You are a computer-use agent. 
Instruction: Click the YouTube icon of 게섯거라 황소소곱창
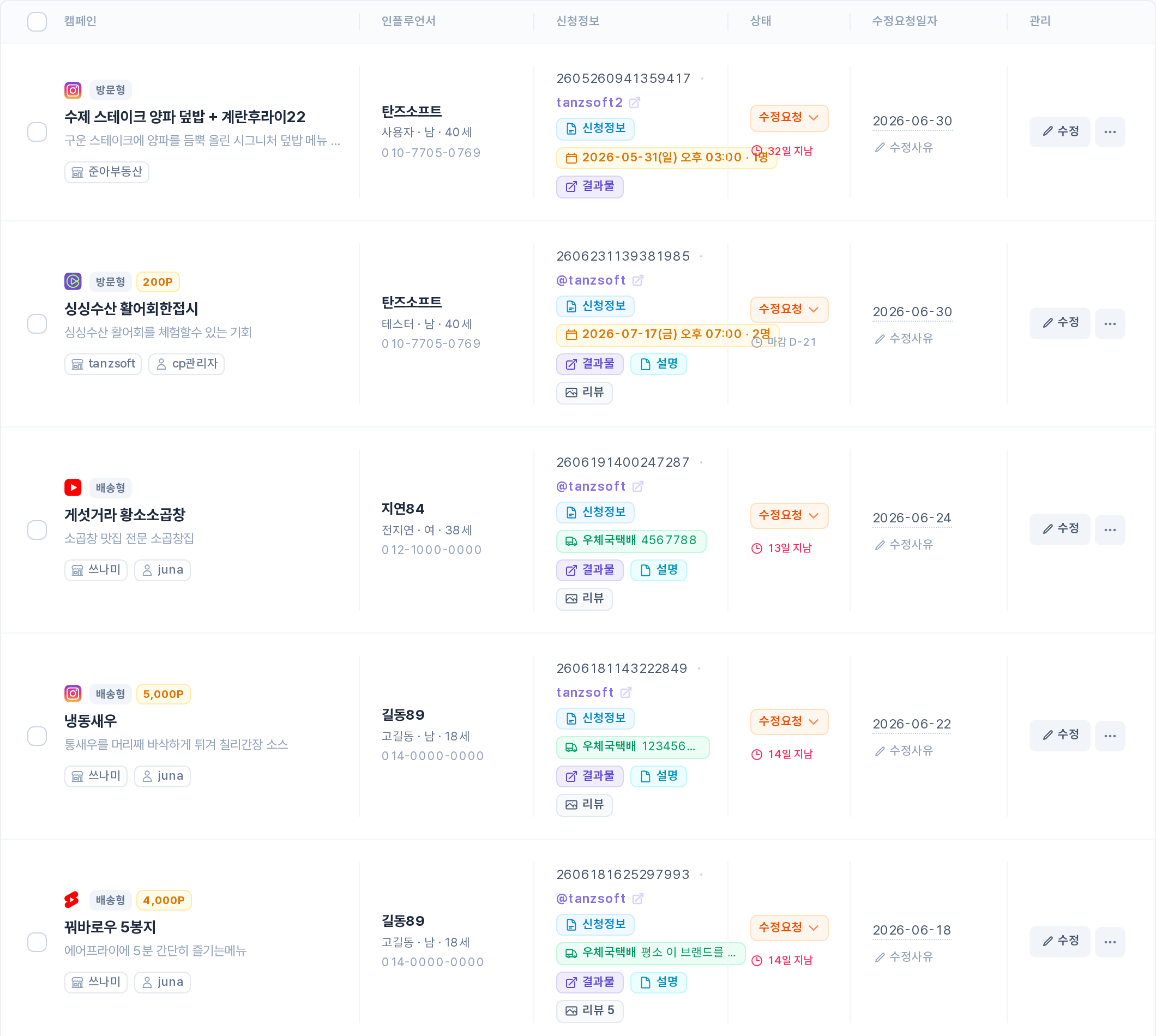73,487
